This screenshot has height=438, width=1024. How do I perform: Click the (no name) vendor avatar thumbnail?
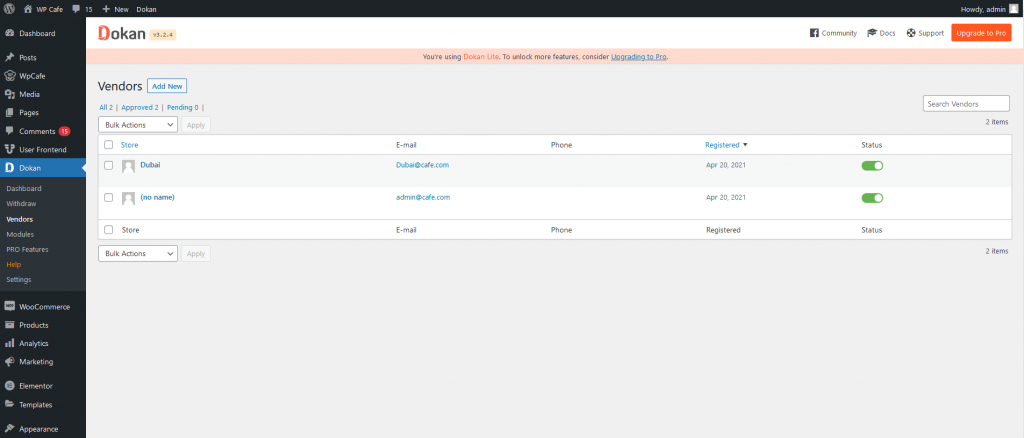click(x=128, y=198)
